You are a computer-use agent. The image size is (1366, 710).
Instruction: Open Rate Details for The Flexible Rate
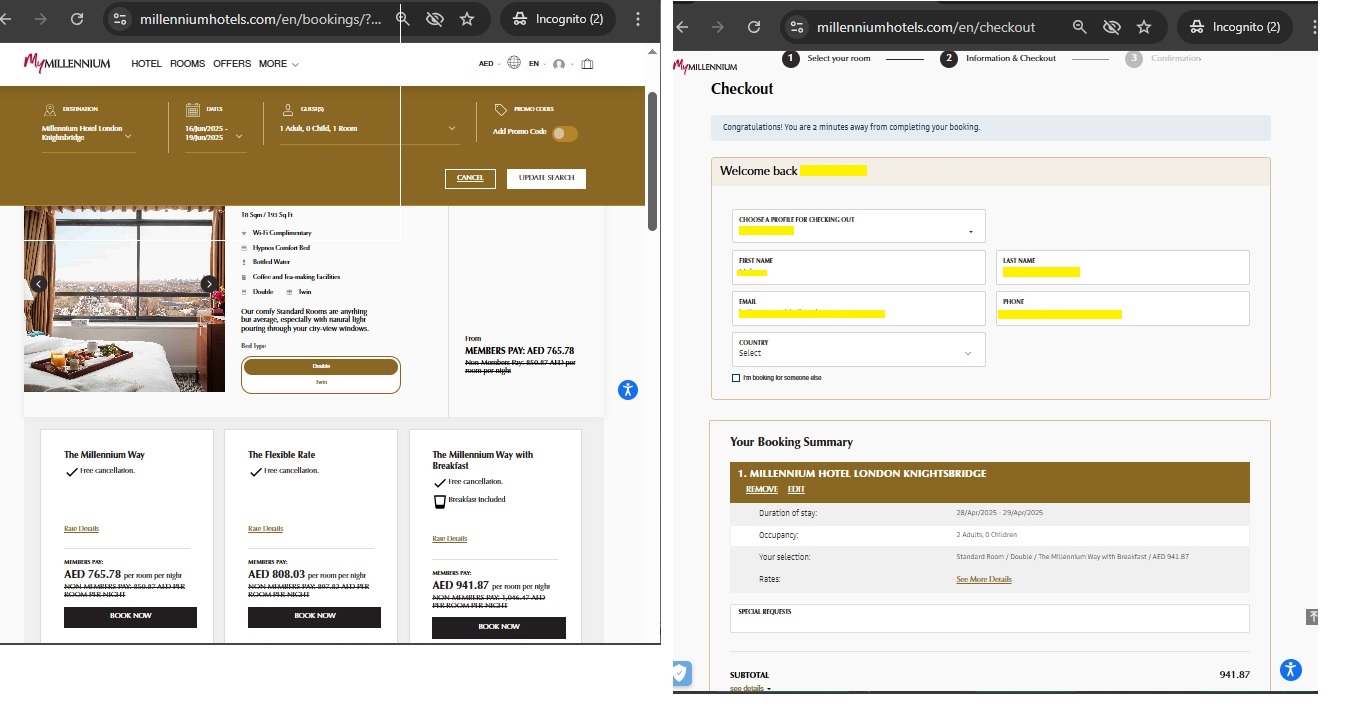pyautogui.click(x=265, y=529)
